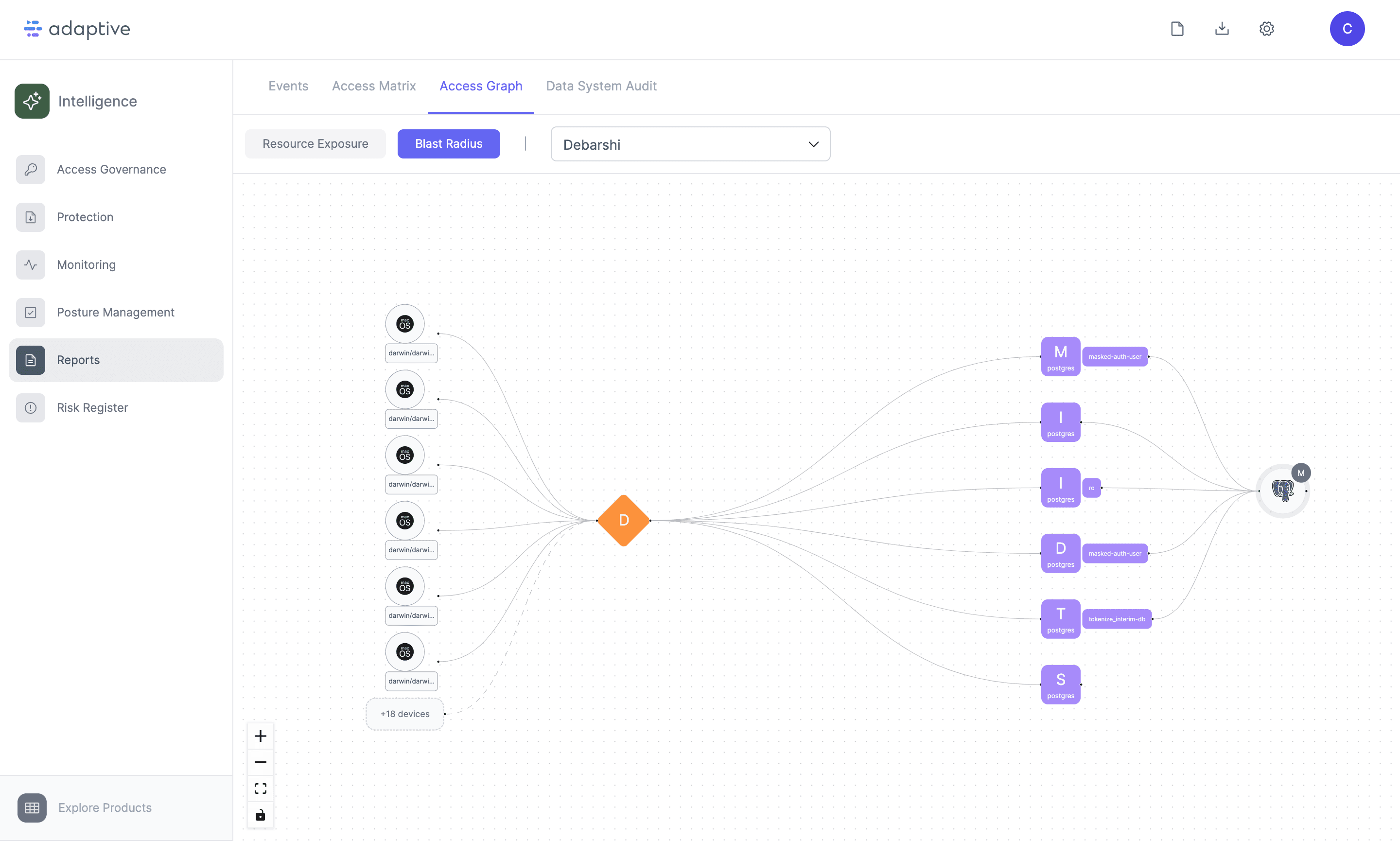Open the document icon in header
Viewport: 1400px width, 842px height.
click(x=1177, y=29)
